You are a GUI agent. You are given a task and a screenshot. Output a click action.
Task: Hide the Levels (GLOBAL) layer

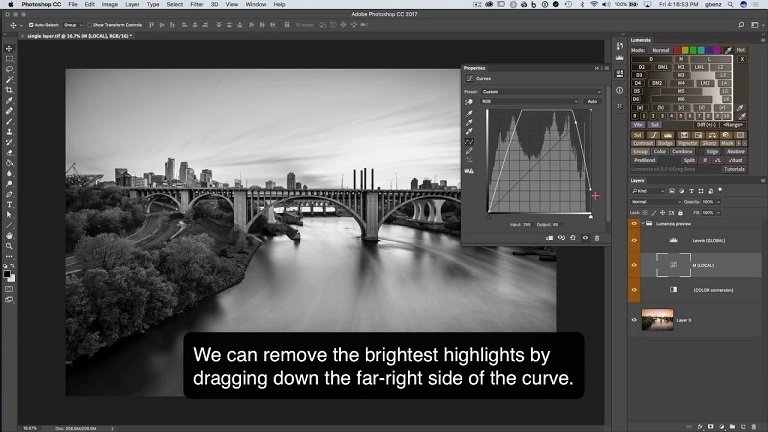click(634, 240)
